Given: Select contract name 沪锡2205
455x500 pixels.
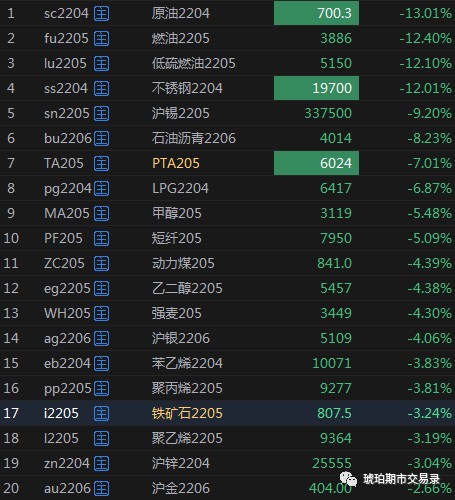Looking at the screenshot, I should click(x=181, y=113).
